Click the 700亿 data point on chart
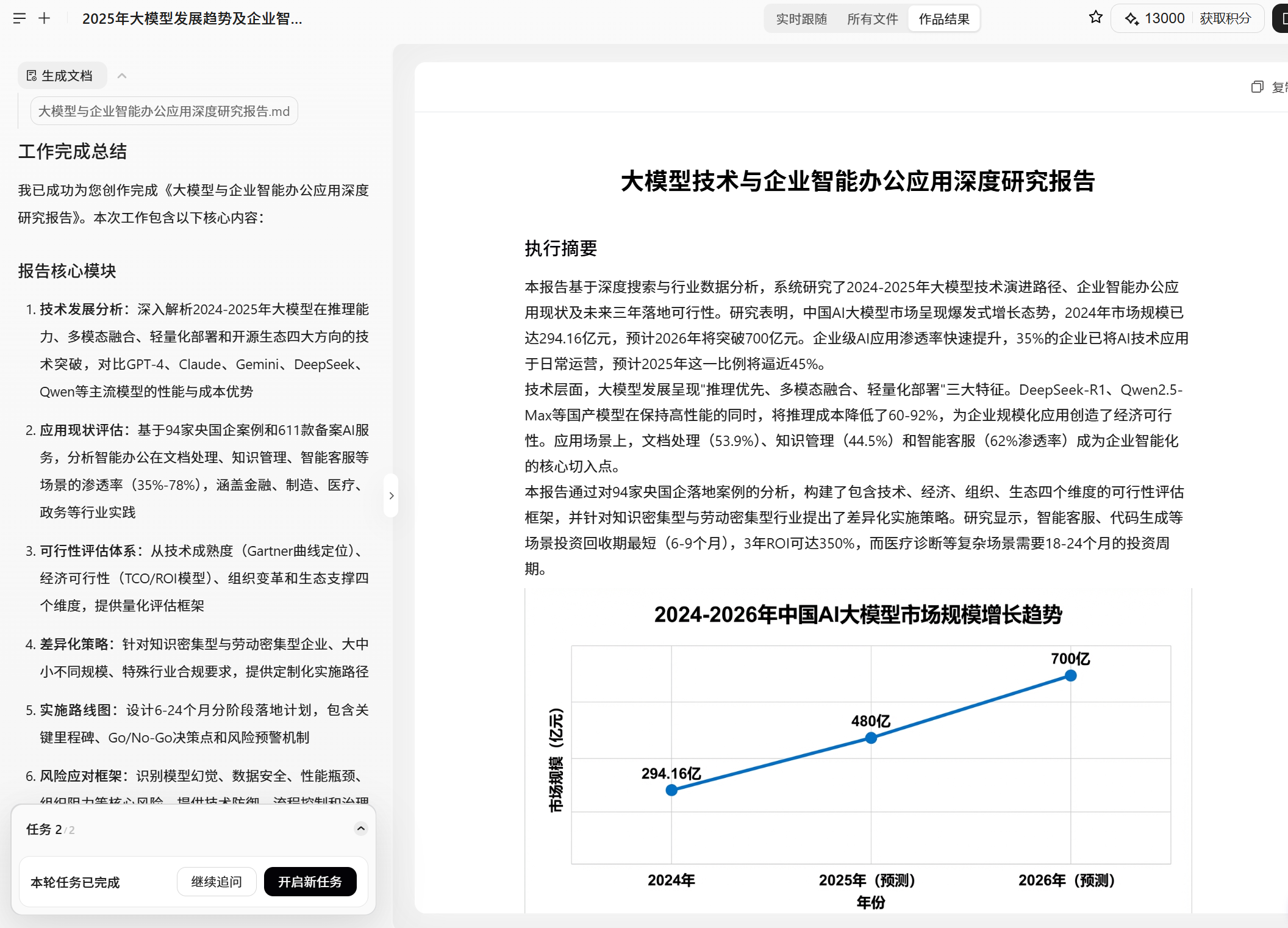1288x928 pixels. [1070, 675]
